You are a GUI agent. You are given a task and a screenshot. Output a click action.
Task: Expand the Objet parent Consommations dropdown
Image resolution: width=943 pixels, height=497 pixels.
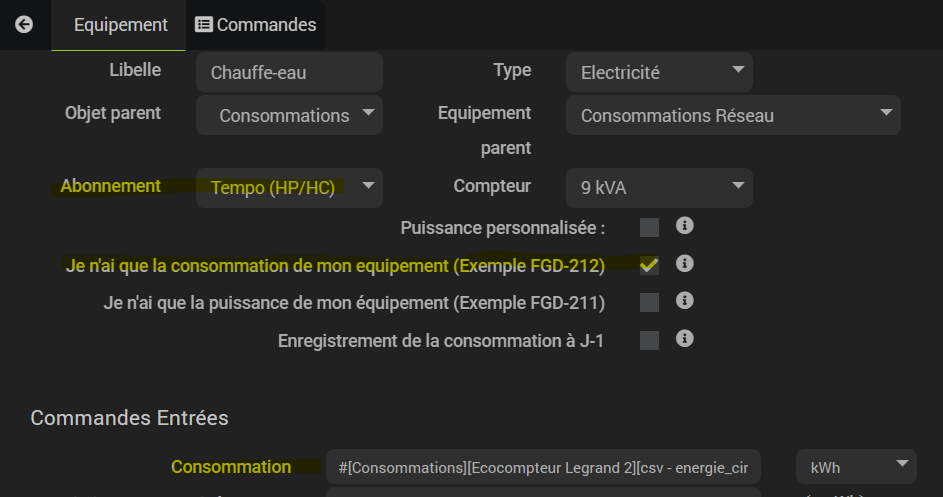pos(289,115)
